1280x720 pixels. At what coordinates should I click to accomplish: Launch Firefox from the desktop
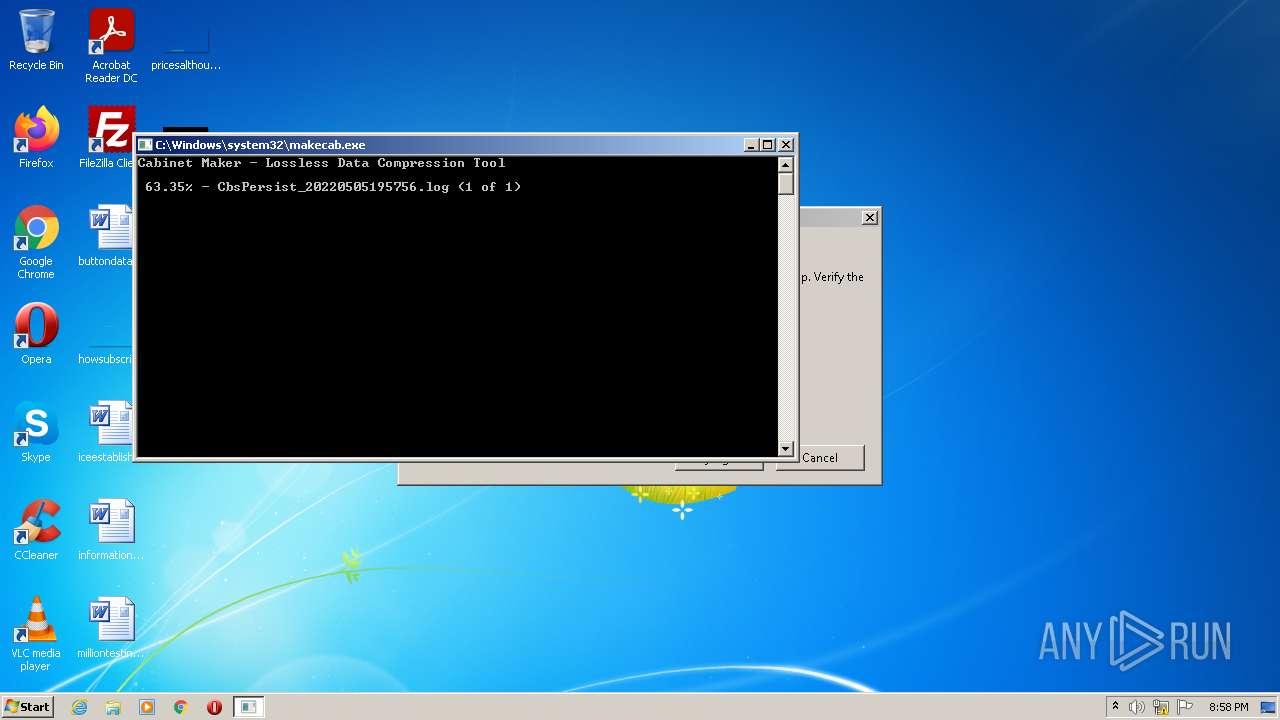click(x=36, y=138)
